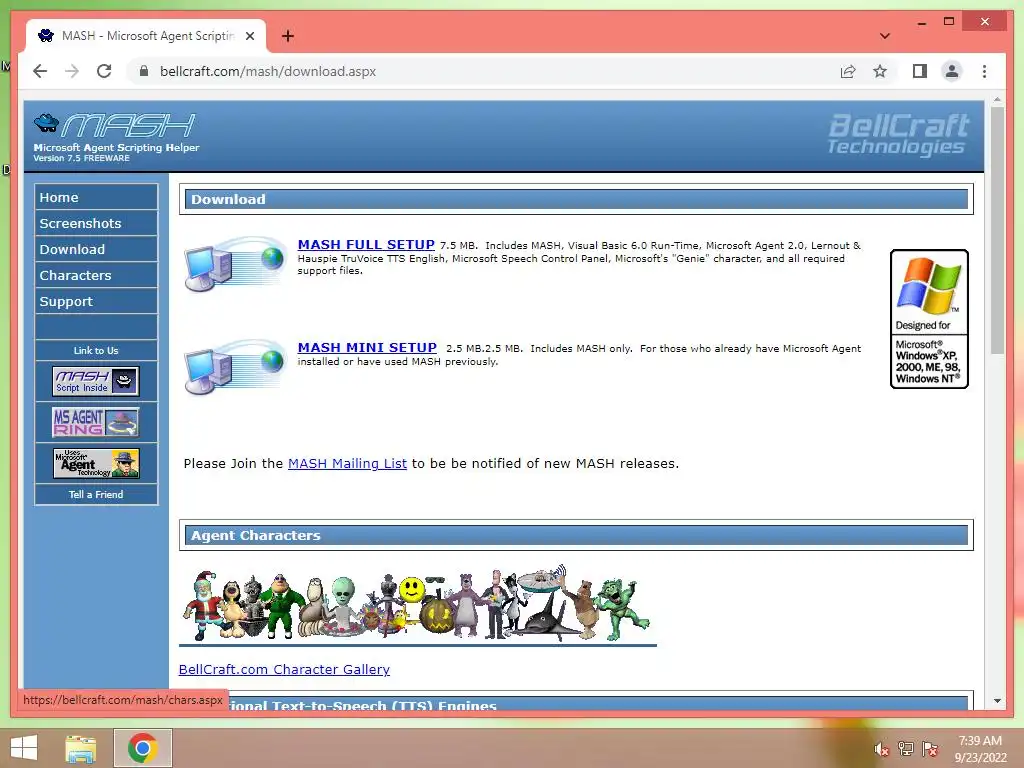Open the Chrome three-dot menu

[x=984, y=71]
